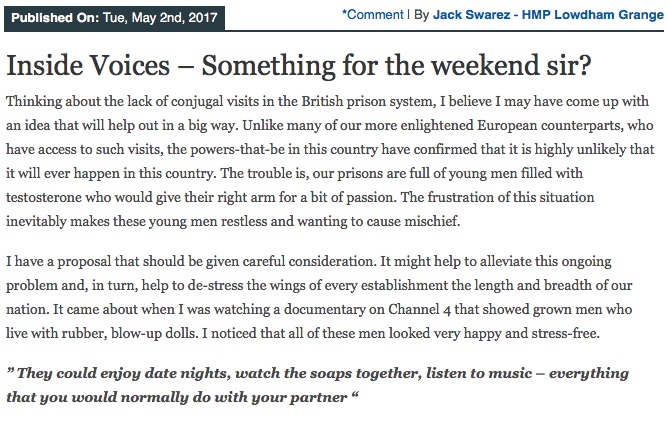
Task: Click the *Comment link
Action: pyautogui.click(x=373, y=15)
